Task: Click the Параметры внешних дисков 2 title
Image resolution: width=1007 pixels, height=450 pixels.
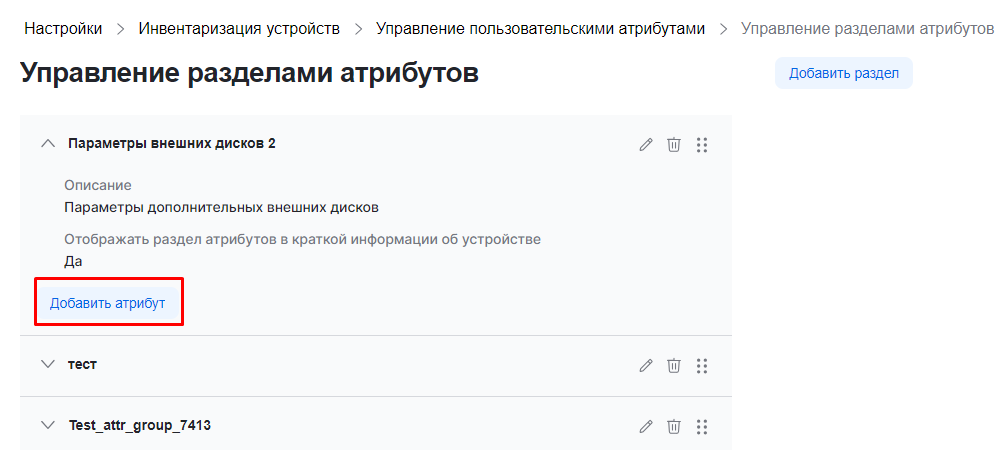Action: tap(171, 144)
